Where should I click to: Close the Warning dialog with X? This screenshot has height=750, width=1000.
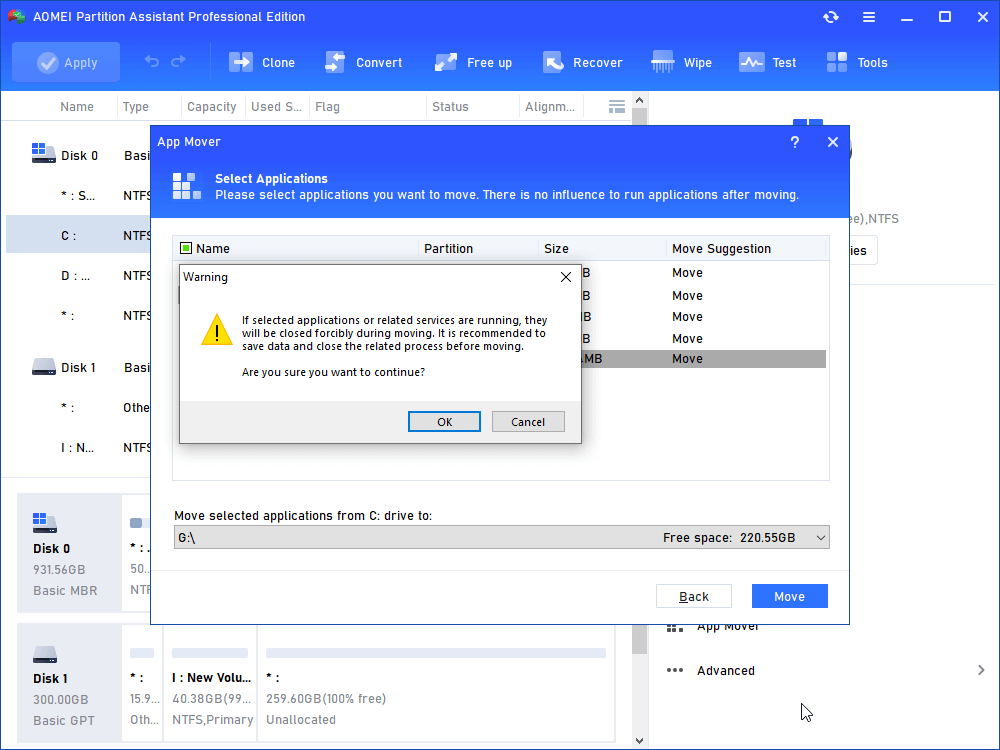click(x=566, y=277)
